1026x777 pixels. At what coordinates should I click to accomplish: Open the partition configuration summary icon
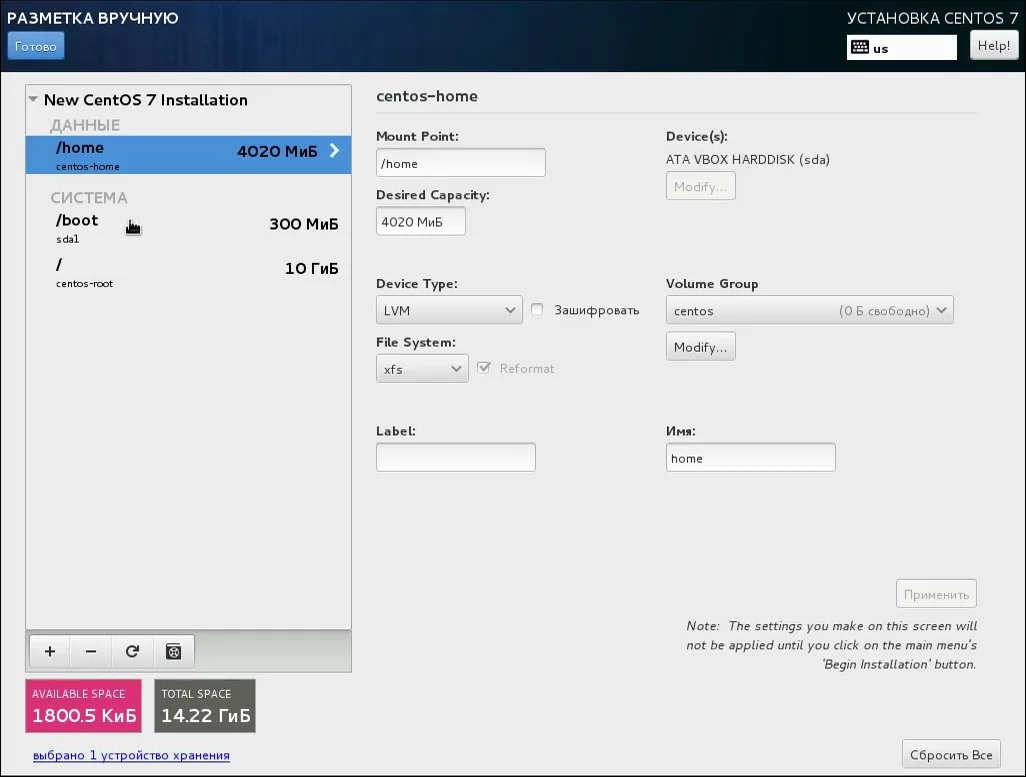coord(173,651)
